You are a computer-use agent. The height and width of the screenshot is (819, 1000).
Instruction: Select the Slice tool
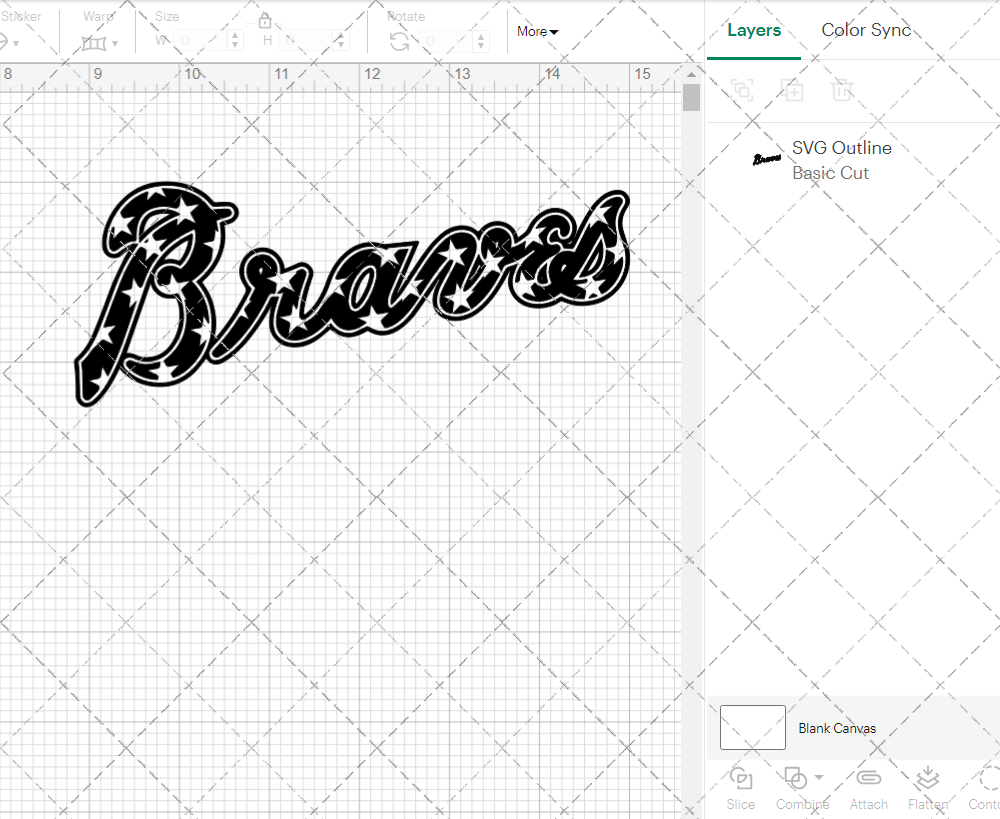740,789
